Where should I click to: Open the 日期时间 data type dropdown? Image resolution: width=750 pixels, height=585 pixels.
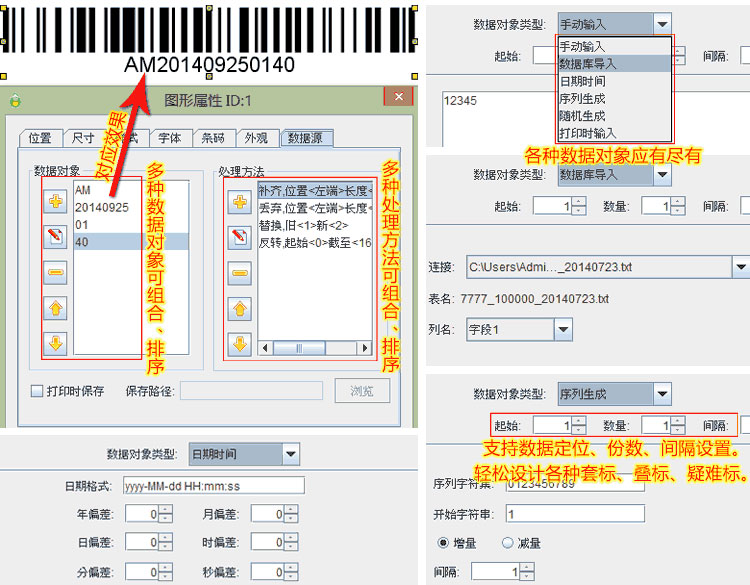point(290,454)
